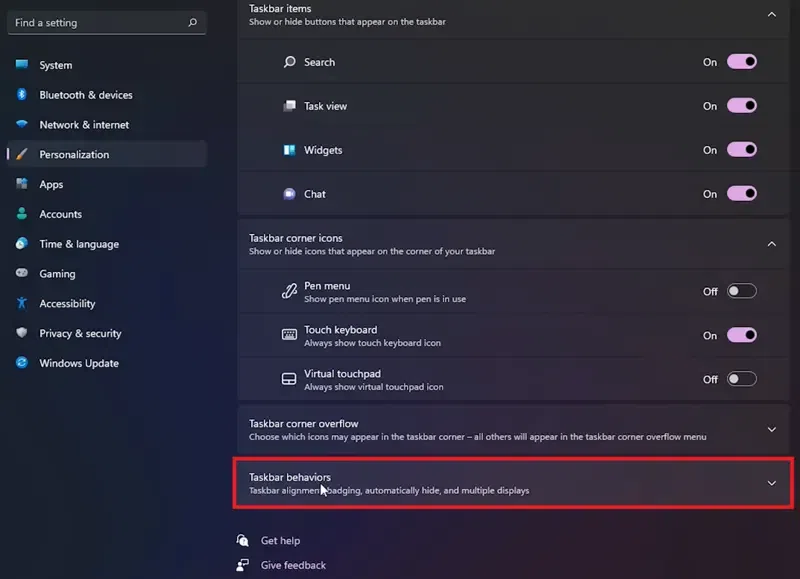Click the Taskbar corner icons title
Image resolution: width=800 pixels, height=579 pixels.
point(295,238)
